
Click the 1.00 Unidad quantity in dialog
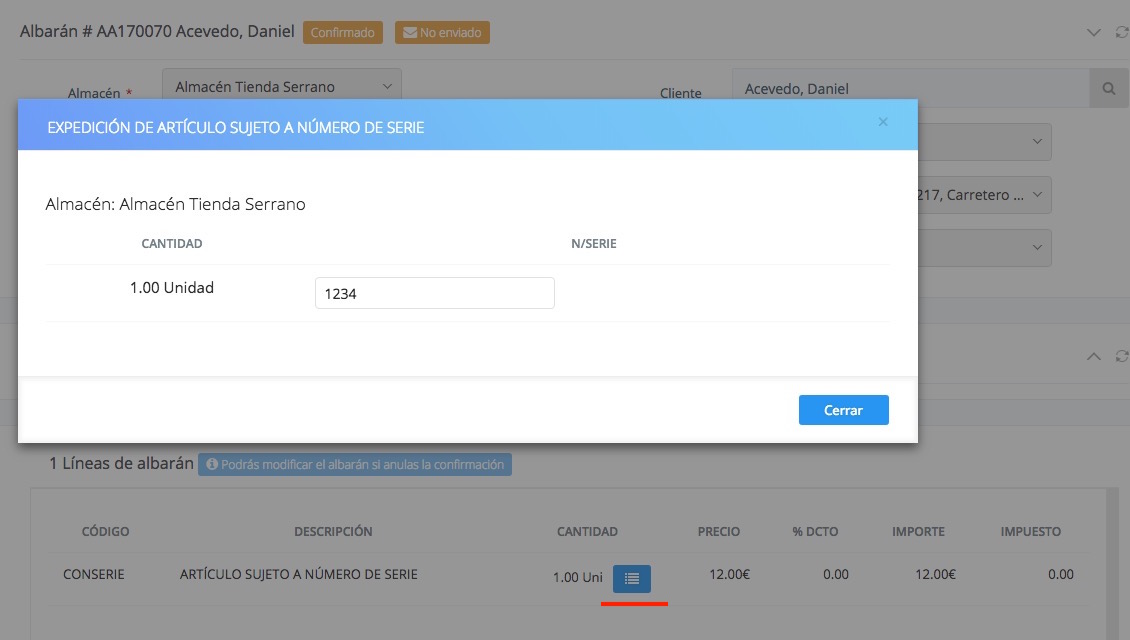pos(172,288)
